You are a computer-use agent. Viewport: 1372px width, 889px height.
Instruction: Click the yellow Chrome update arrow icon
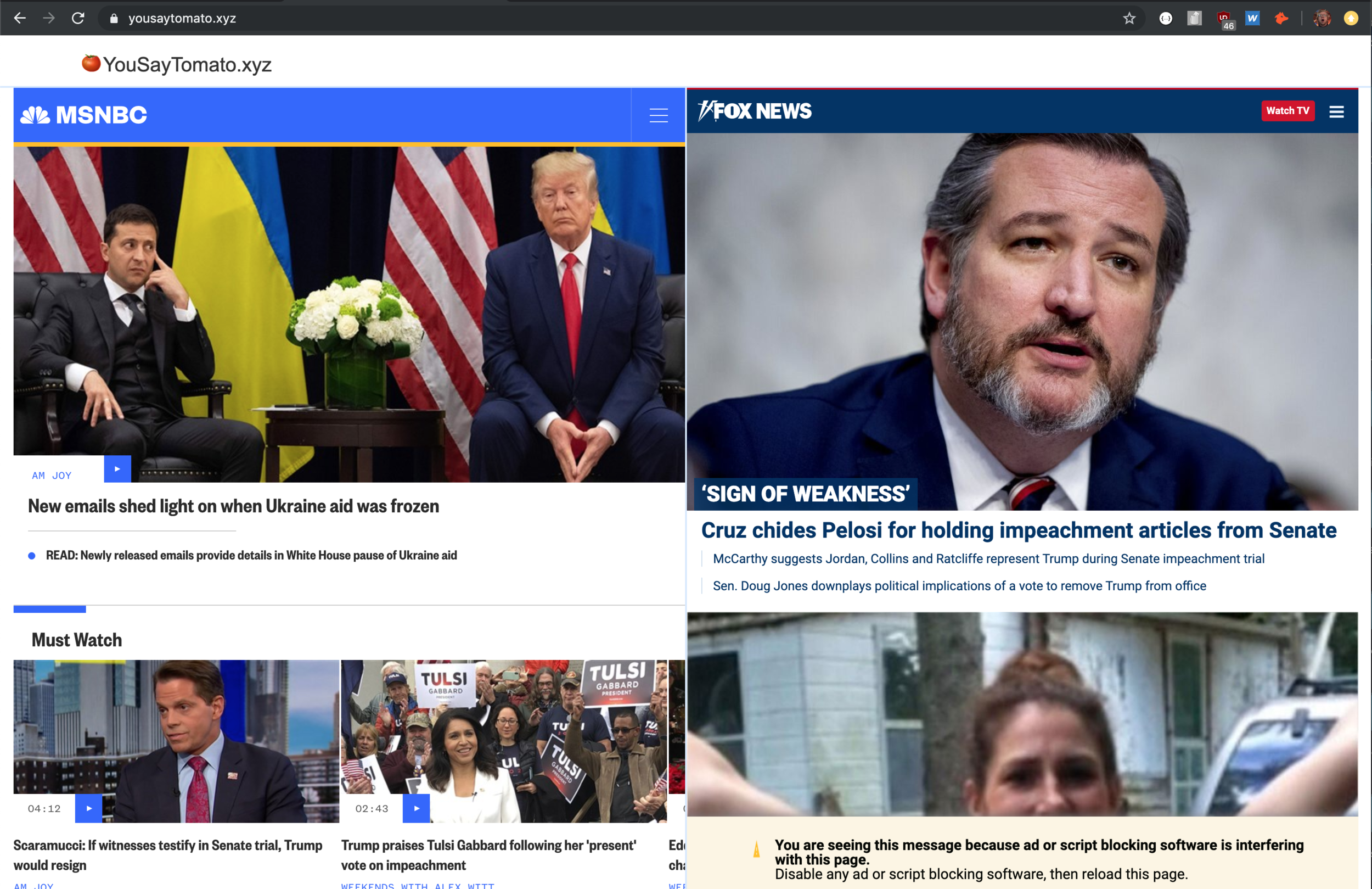(x=1351, y=19)
